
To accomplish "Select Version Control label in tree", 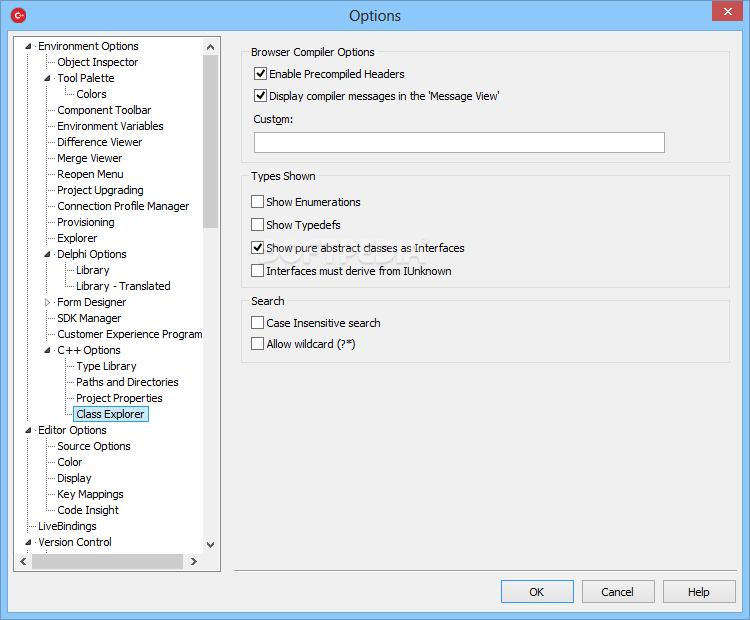I will [x=75, y=542].
